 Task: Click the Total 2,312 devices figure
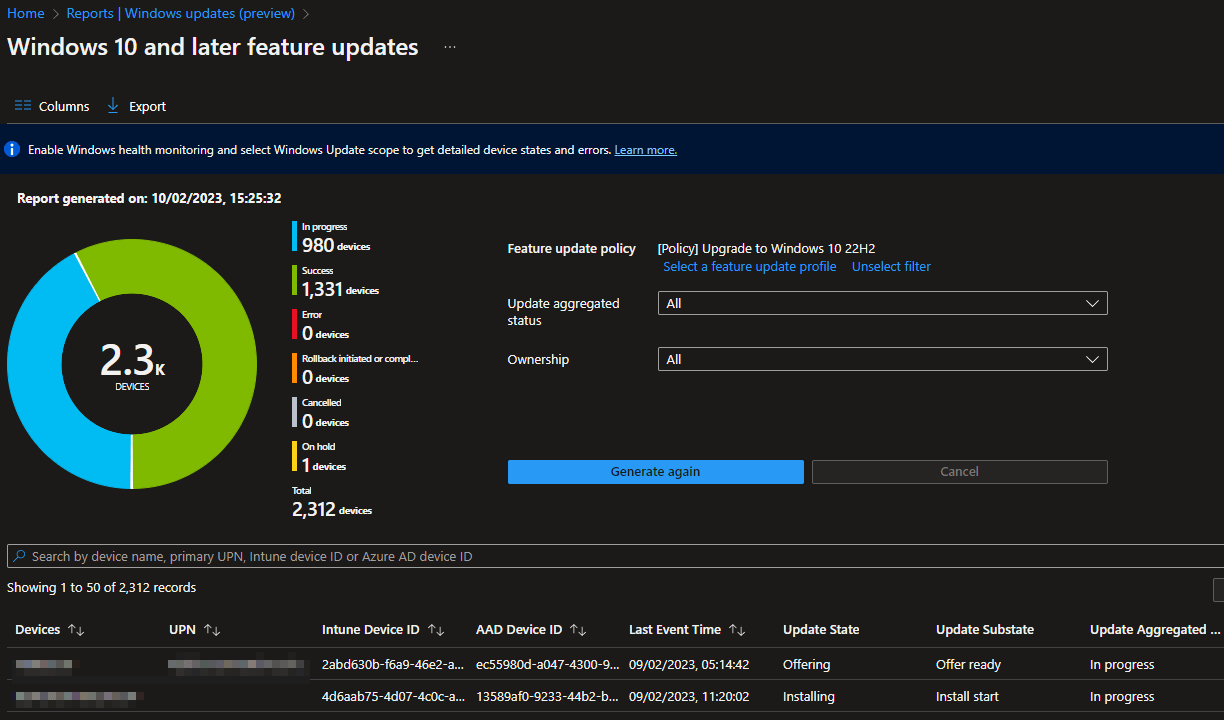(x=332, y=509)
